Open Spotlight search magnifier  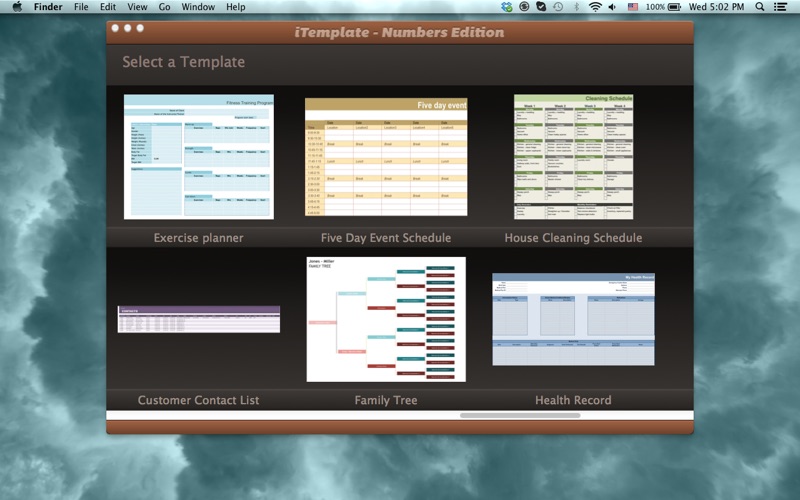pyautogui.click(x=760, y=7)
